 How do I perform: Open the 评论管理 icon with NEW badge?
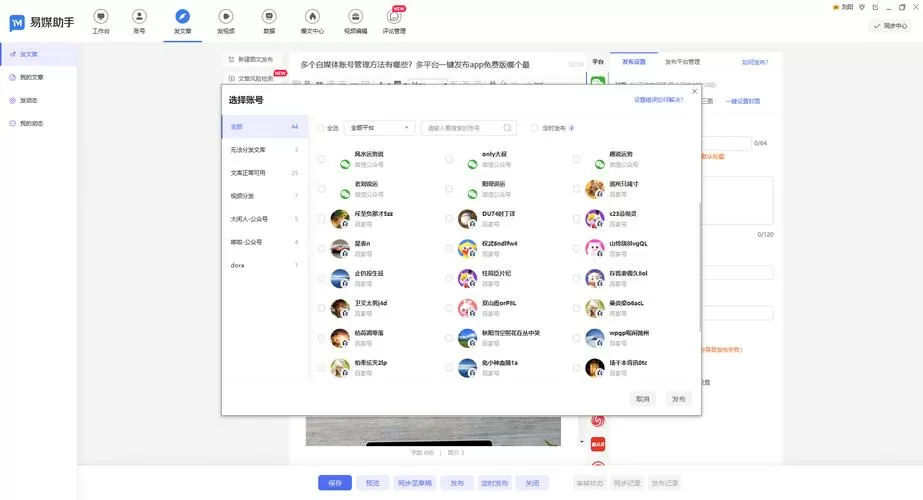394,16
